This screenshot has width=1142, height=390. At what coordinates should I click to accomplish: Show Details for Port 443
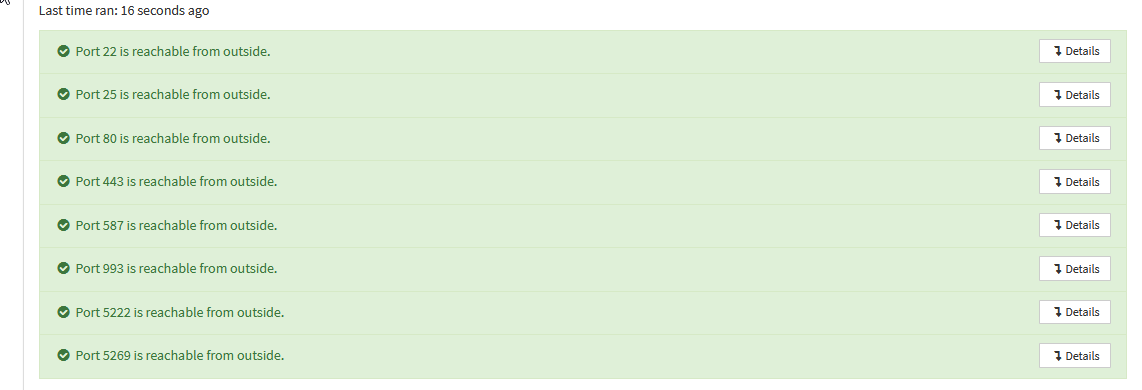[x=1074, y=182]
